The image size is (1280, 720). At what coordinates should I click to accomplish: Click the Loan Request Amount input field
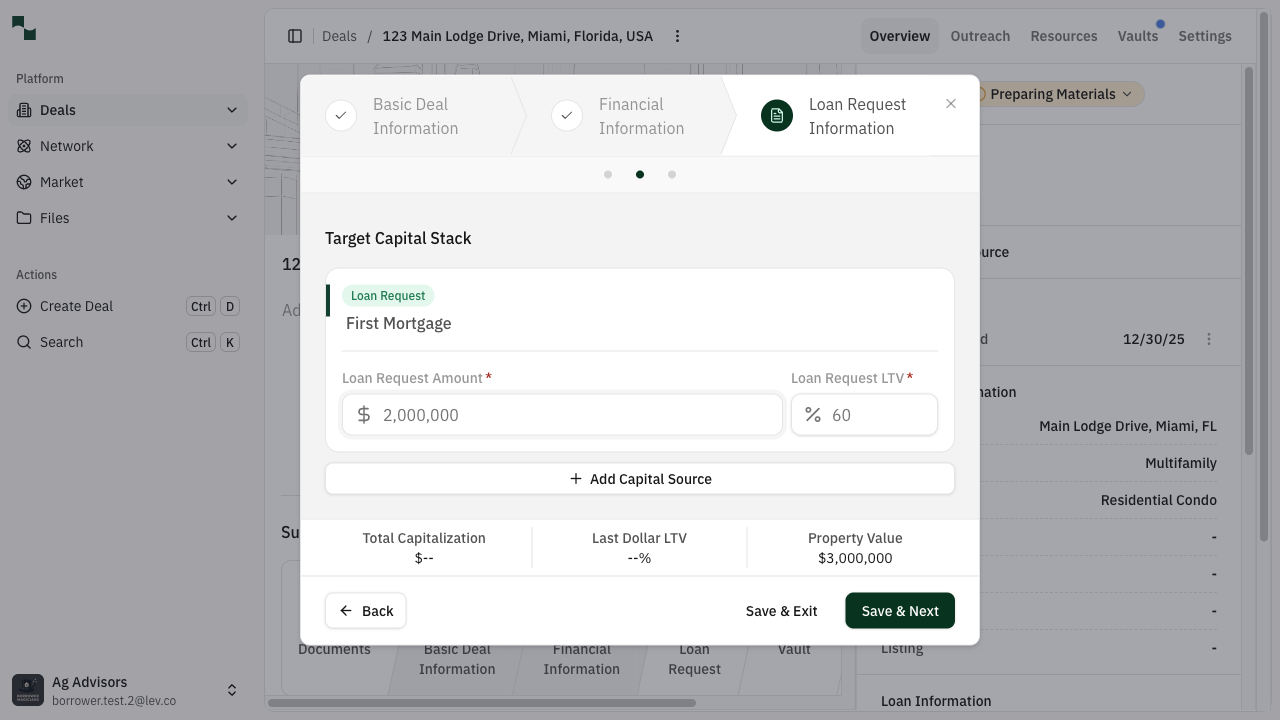[x=562, y=414]
